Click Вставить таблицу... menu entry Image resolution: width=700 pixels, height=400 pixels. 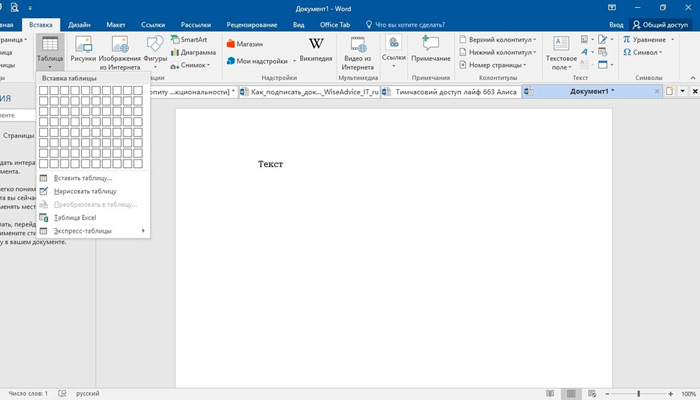point(83,178)
